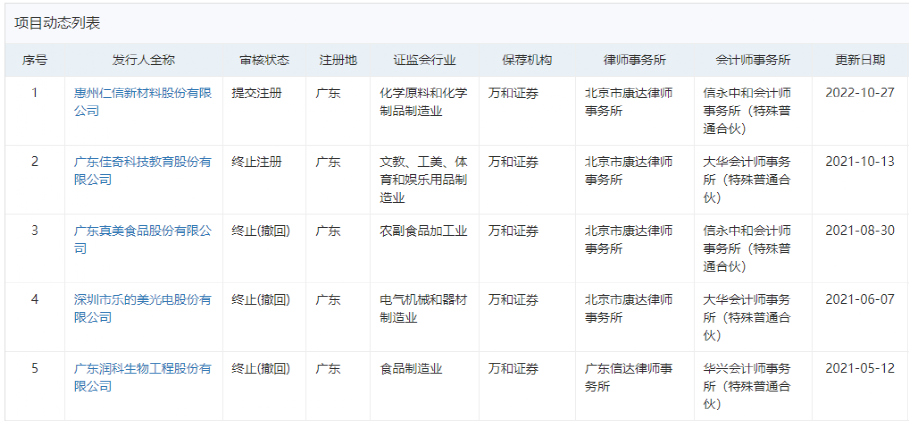The height and width of the screenshot is (421, 909).
Task: Open 广东佳奇科技教育股份有限公司 link
Action: pos(143,170)
